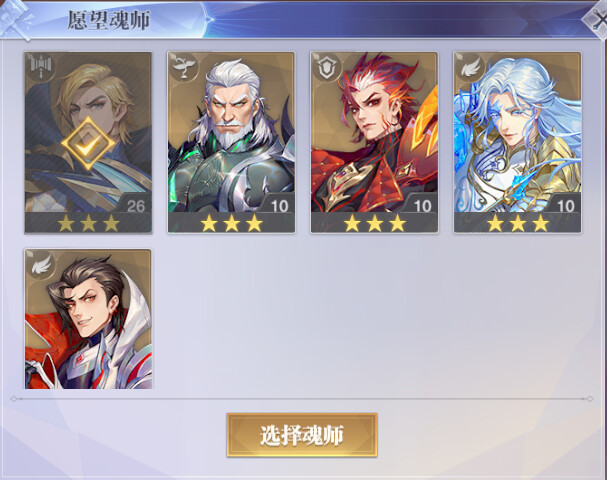Click level 10 badge on bearded hero

[x=279, y=205]
